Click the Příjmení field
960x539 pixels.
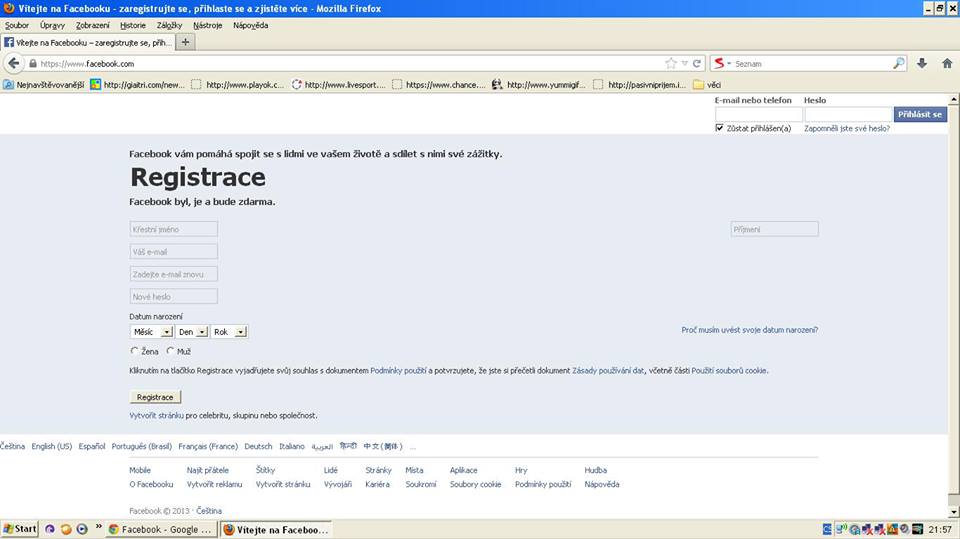tap(774, 229)
